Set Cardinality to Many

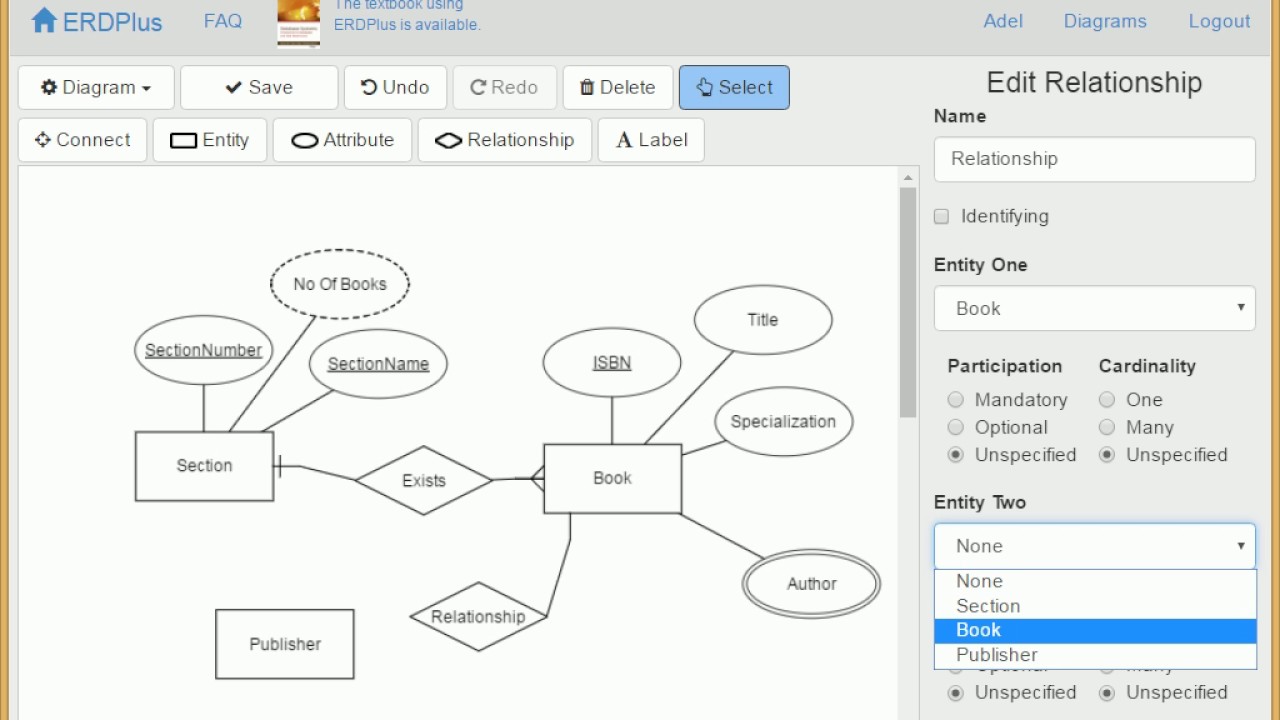[x=1107, y=427]
